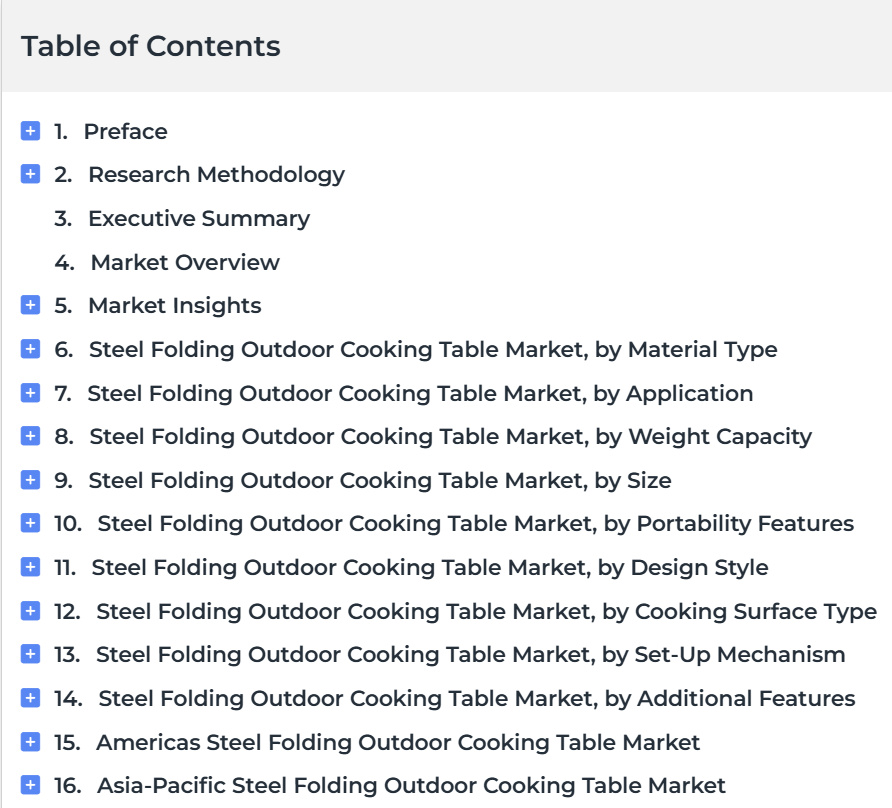Expand the by Design Style plus icon
This screenshot has width=892, height=808.
point(30,567)
